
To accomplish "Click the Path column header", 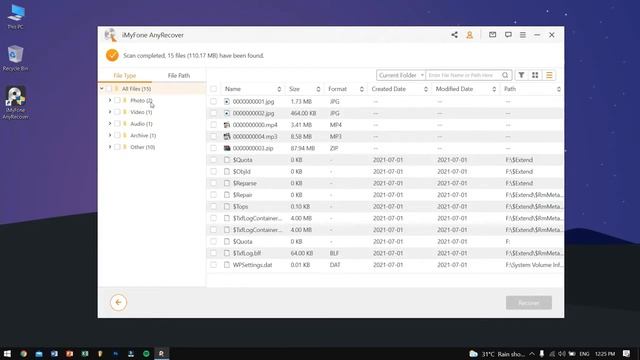I will tap(510, 89).
